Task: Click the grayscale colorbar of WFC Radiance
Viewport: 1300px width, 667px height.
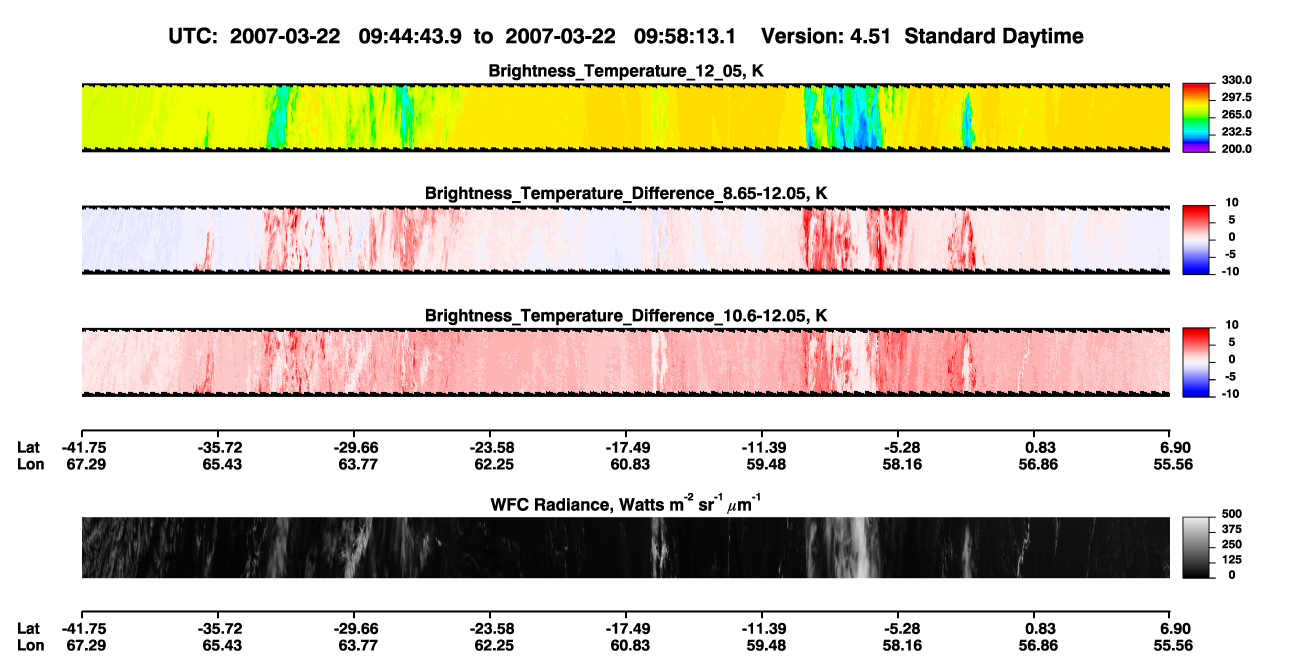Action: pyautogui.click(x=1196, y=547)
